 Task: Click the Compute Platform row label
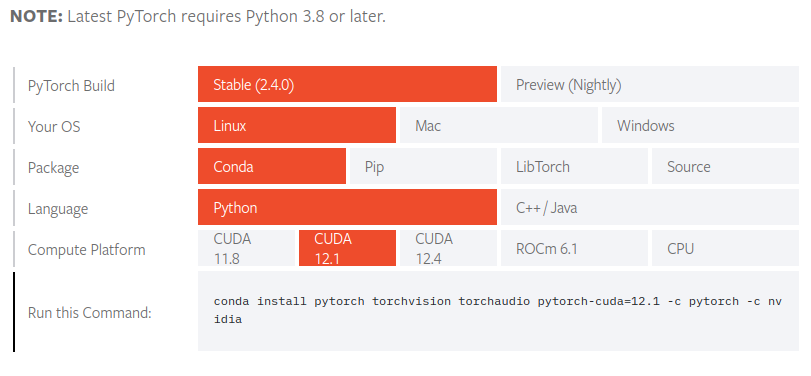86,250
